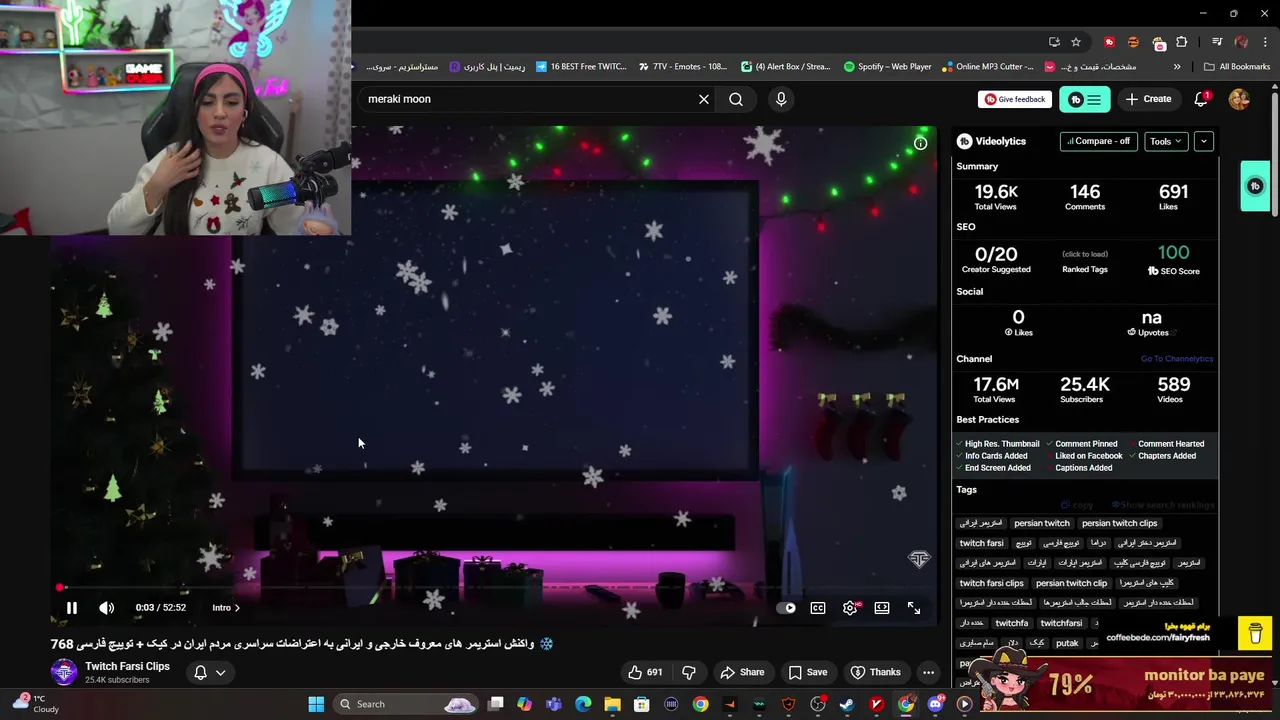Toggle Compare - off in Videolytics
This screenshot has width=1280, height=720.
(1098, 141)
